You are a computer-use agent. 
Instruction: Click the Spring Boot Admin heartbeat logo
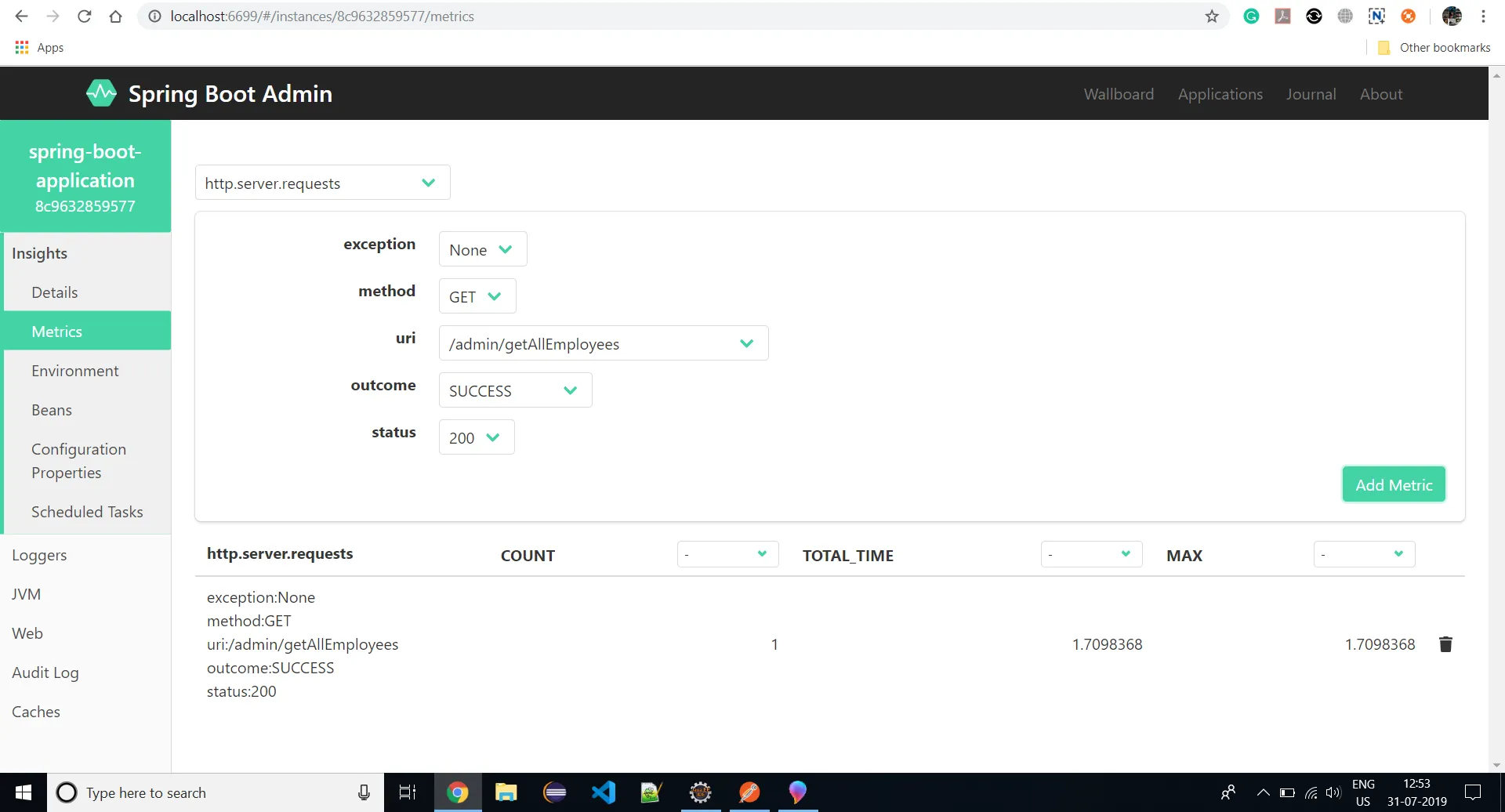(101, 93)
